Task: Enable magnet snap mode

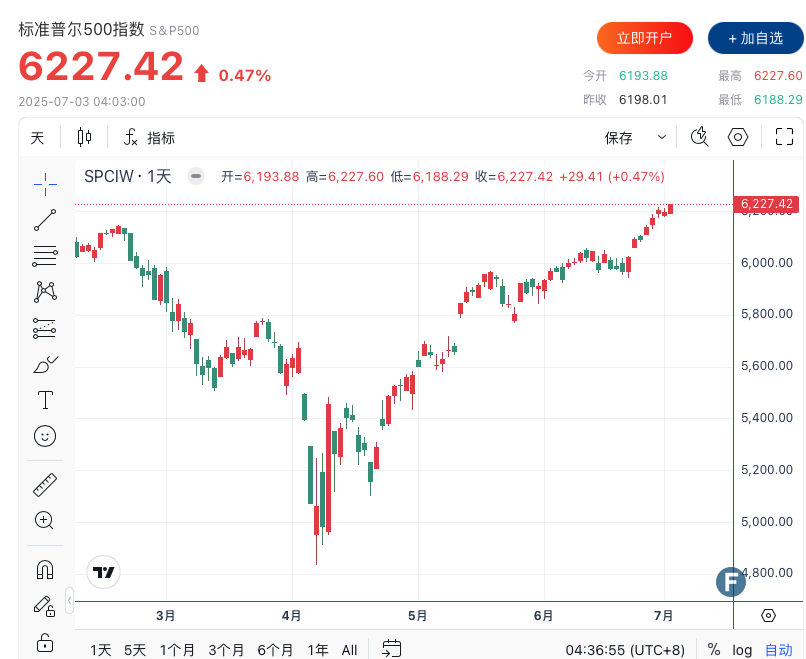Action: 45,569
